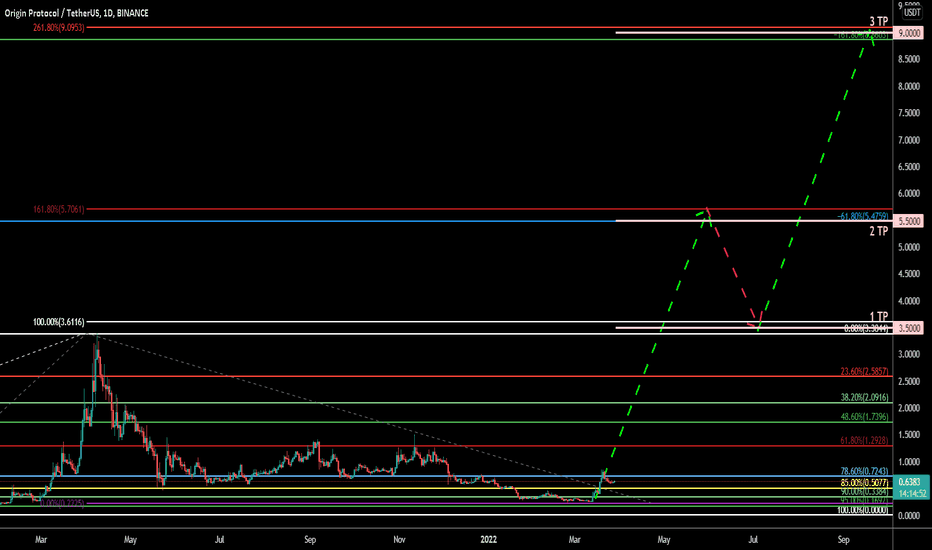This screenshot has height=550, width=932.
Task: Select the 9.0000 price tag on axis
Action: 909,33
